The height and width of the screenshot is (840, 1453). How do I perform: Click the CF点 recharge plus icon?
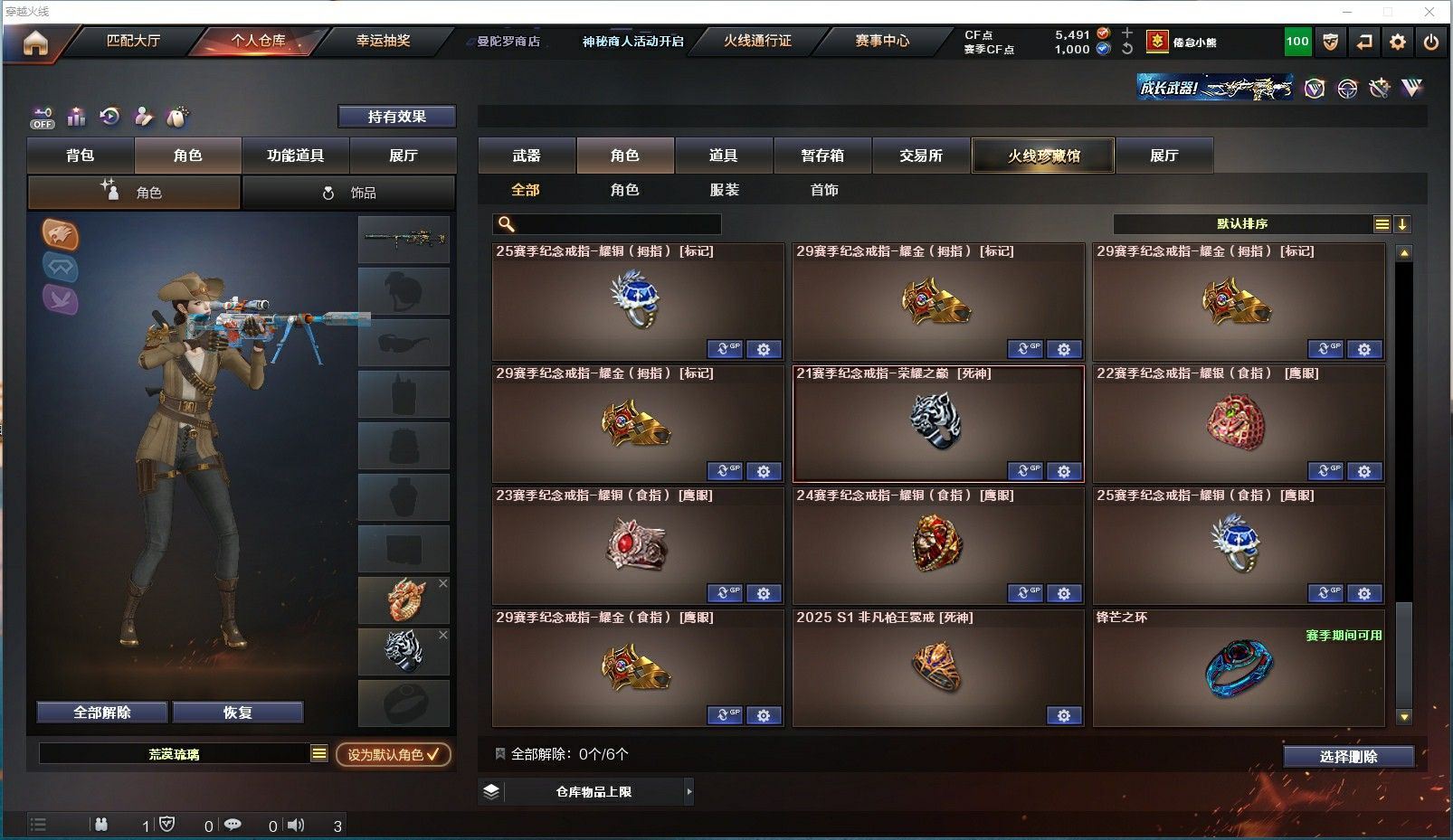[1127, 33]
